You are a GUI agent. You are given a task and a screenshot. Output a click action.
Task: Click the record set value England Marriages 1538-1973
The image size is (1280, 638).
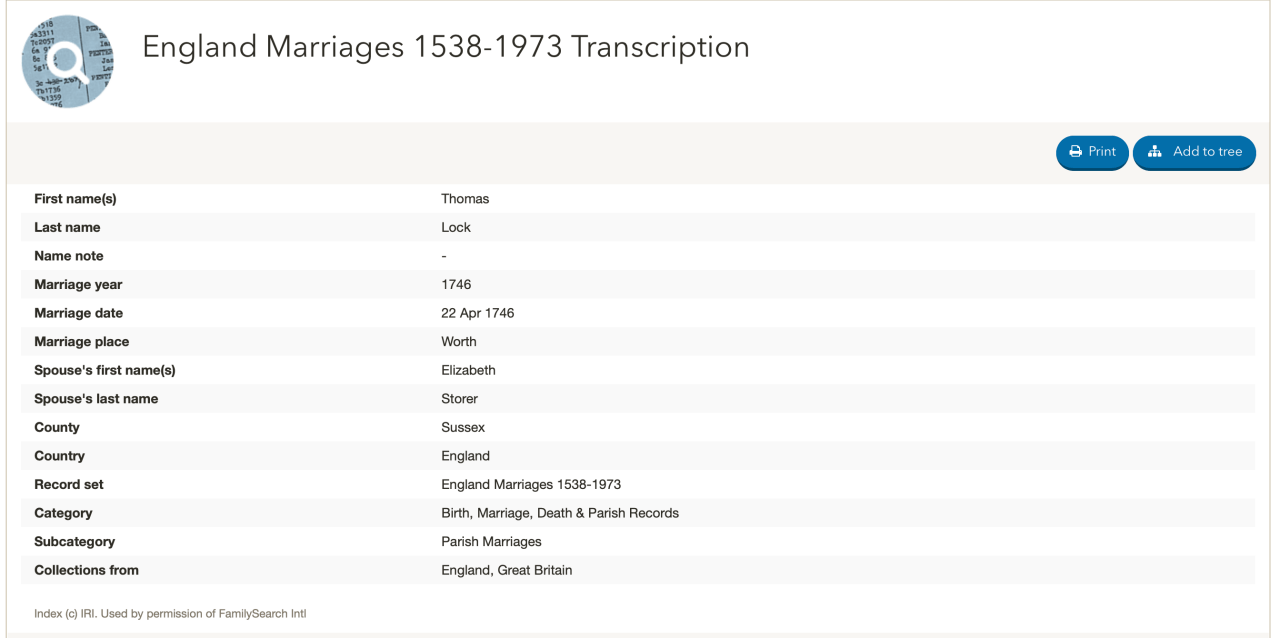[531, 484]
